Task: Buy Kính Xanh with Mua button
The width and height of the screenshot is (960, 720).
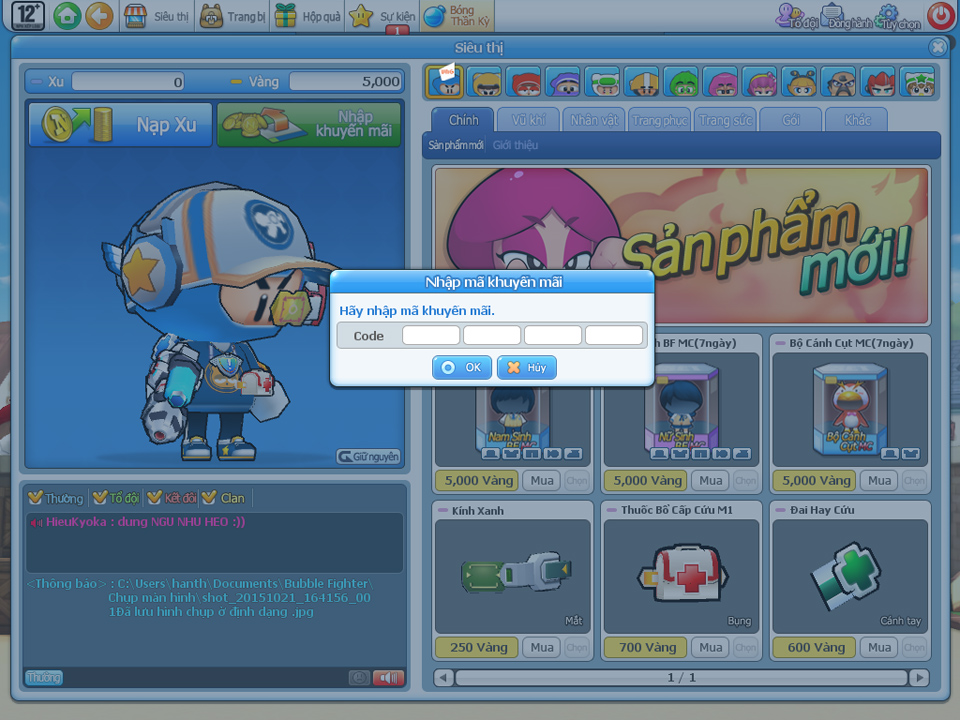Action: pyautogui.click(x=542, y=648)
